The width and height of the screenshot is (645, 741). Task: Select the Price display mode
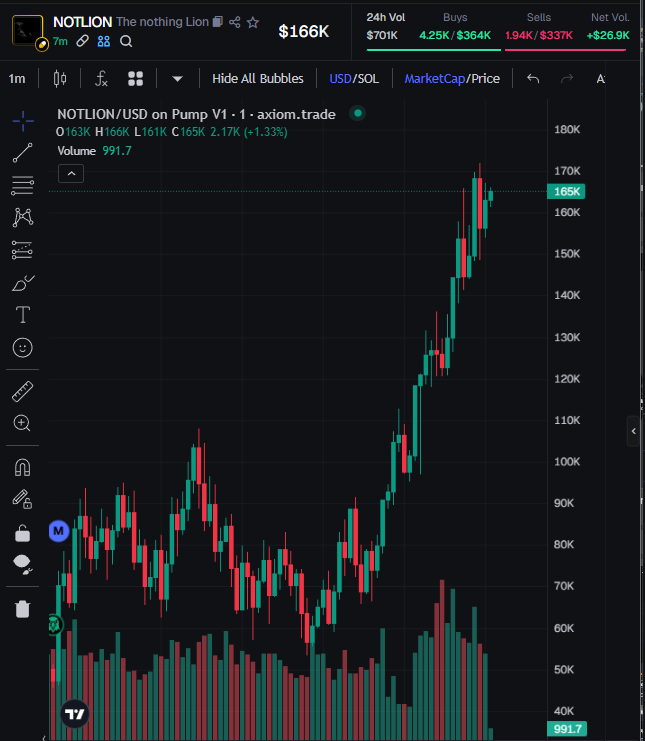click(485, 78)
